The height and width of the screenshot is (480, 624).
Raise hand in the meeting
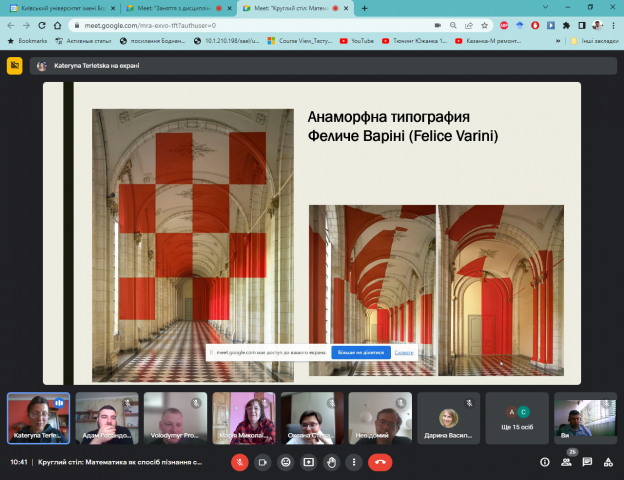tap(331, 462)
